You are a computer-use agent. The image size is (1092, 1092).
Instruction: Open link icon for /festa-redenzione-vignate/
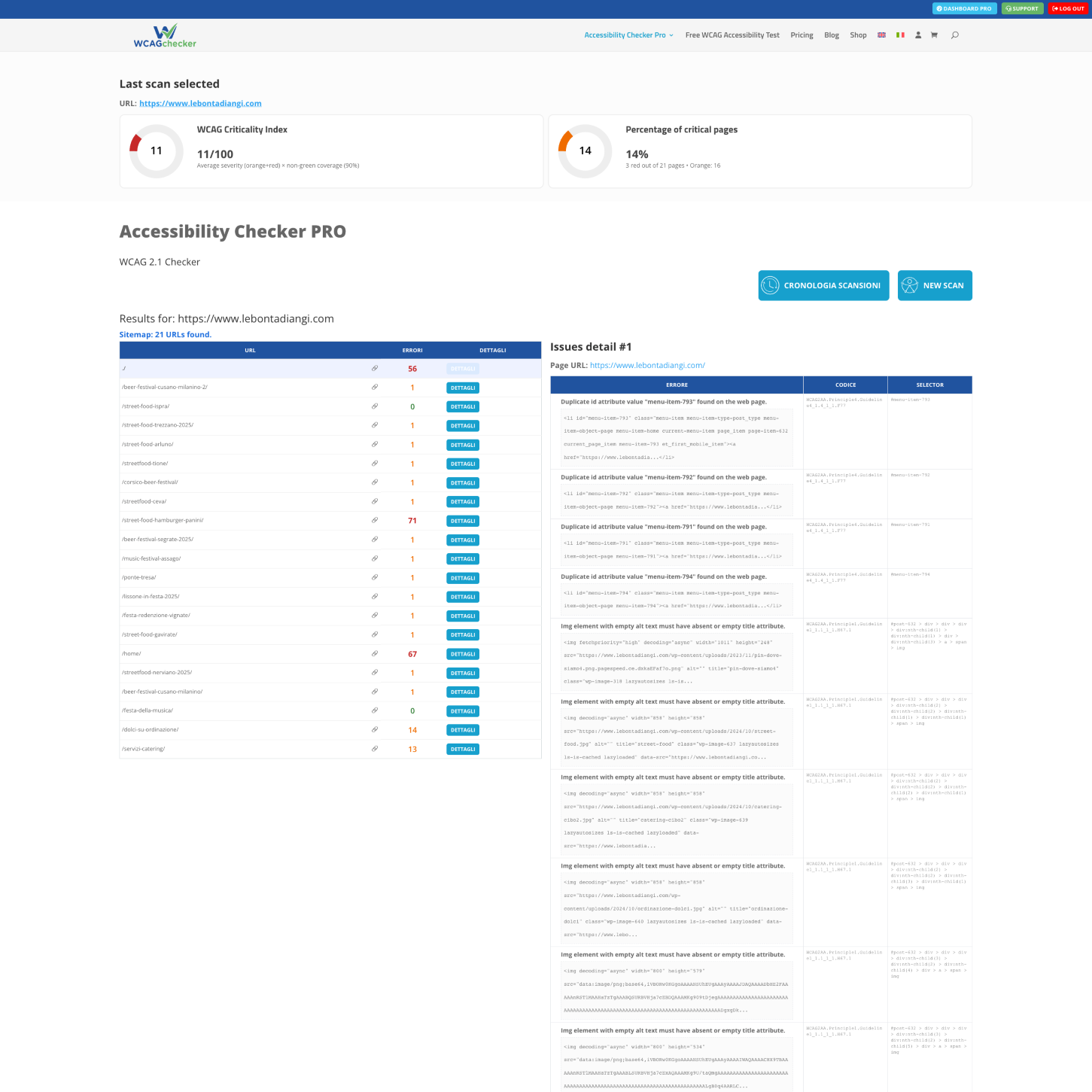pos(375,616)
